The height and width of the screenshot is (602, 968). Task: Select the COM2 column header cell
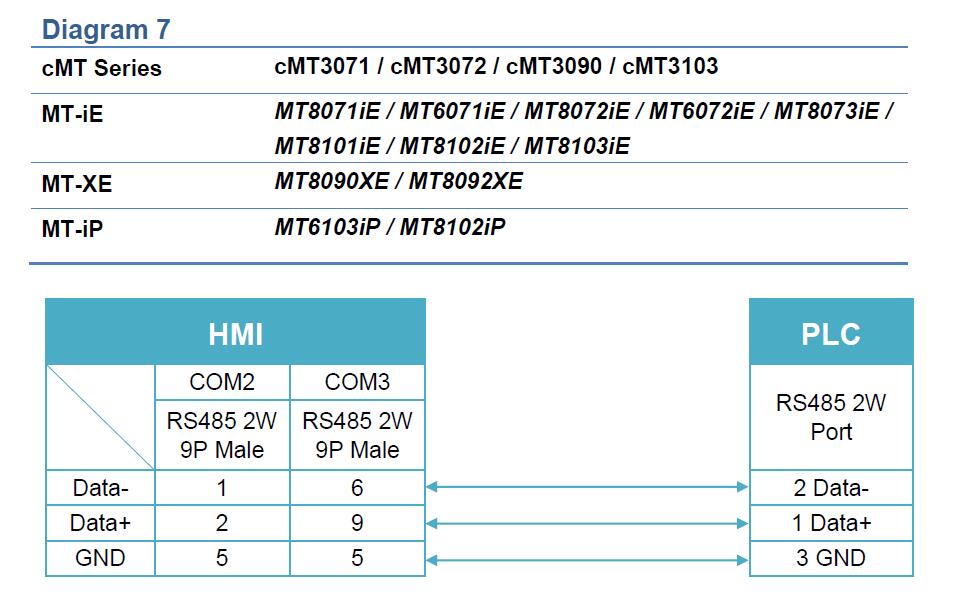(x=222, y=382)
